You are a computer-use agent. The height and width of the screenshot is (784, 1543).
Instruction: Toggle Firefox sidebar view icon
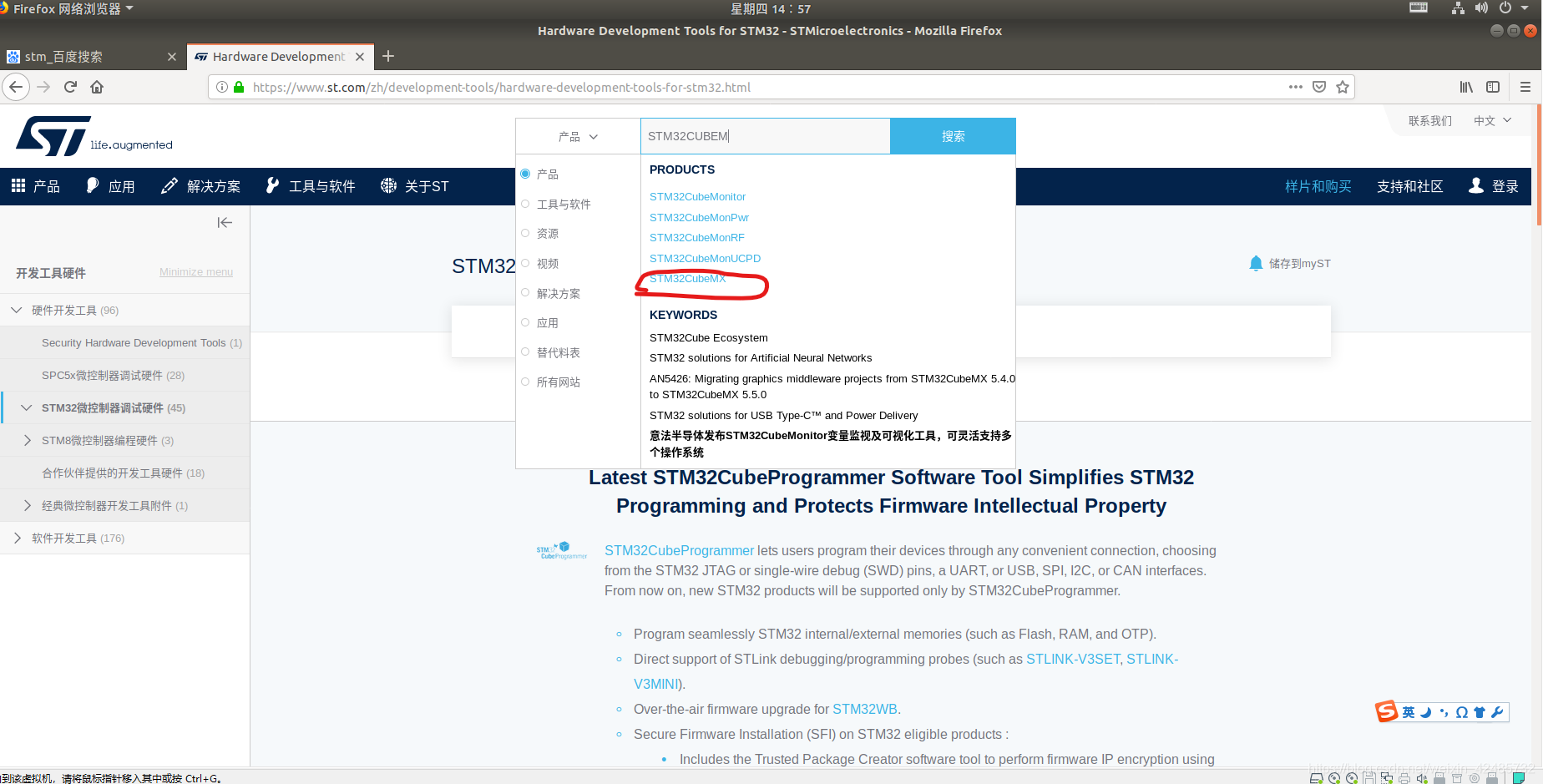(1493, 87)
